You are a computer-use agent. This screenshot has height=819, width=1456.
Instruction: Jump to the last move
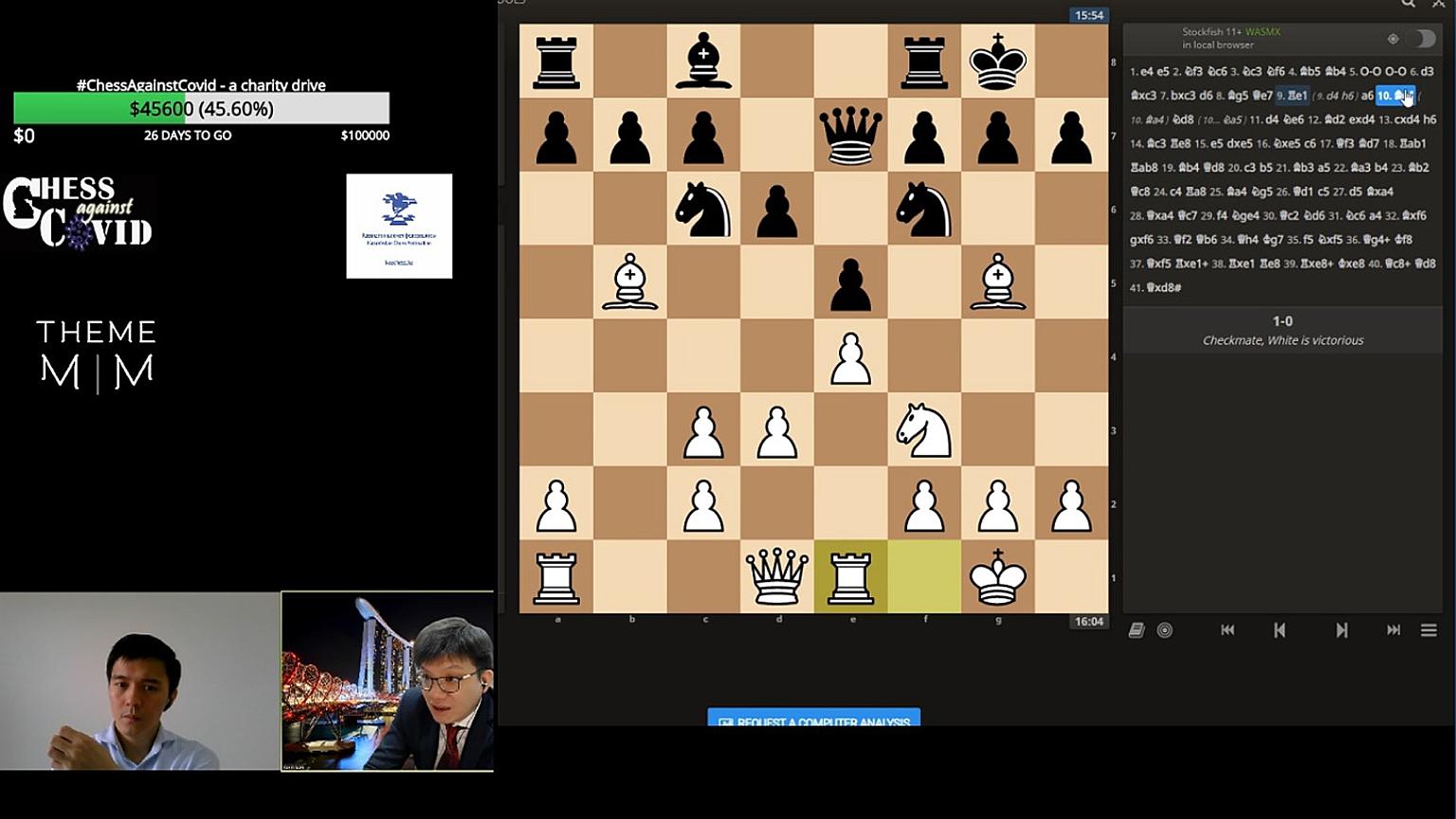(x=1393, y=630)
